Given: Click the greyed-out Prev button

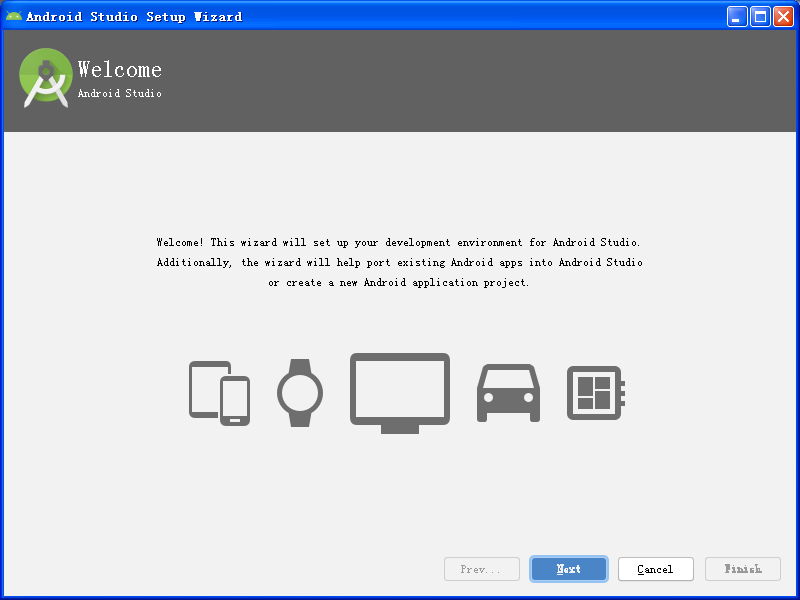Looking at the screenshot, I should point(482,569).
